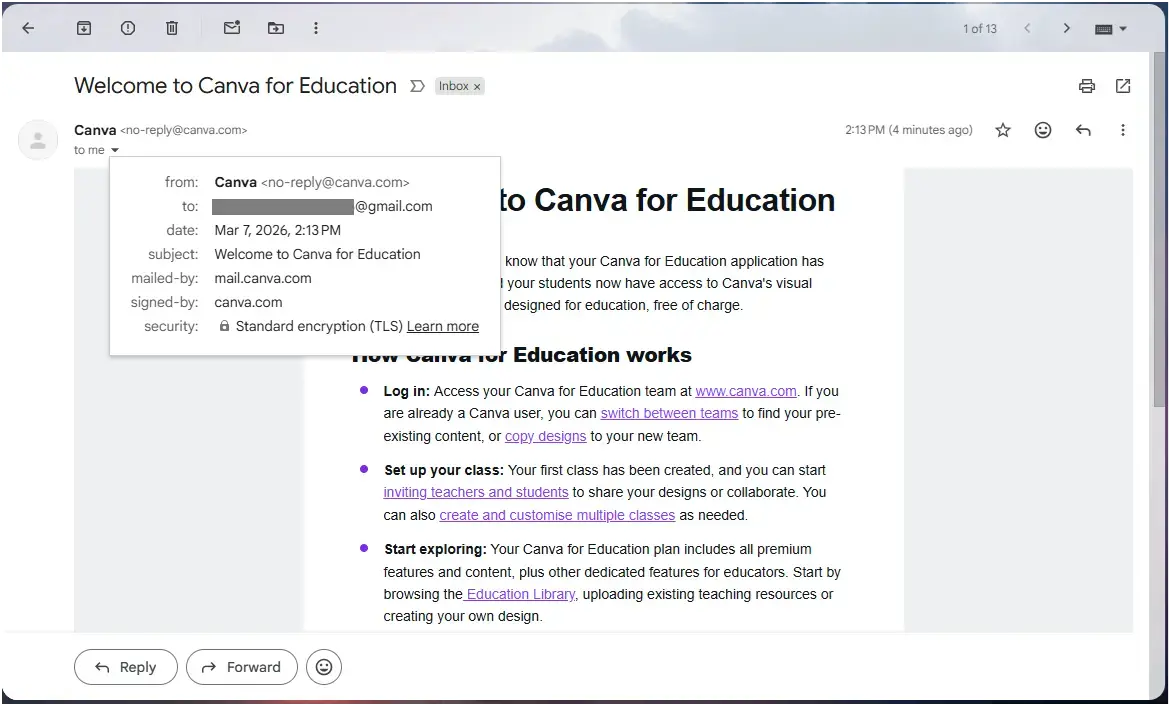Star this Canva email
Image resolution: width=1170 pixels, height=706 pixels.
tap(1003, 131)
